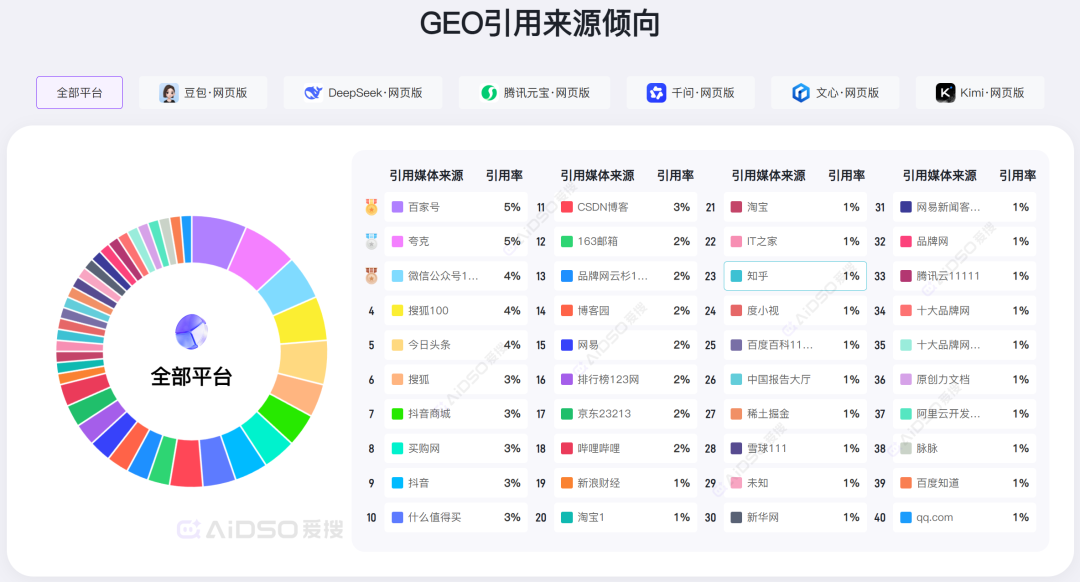Viewport: 1080px width, 582px height.
Task: Click the Kimi black K icon
Action: pos(945,93)
